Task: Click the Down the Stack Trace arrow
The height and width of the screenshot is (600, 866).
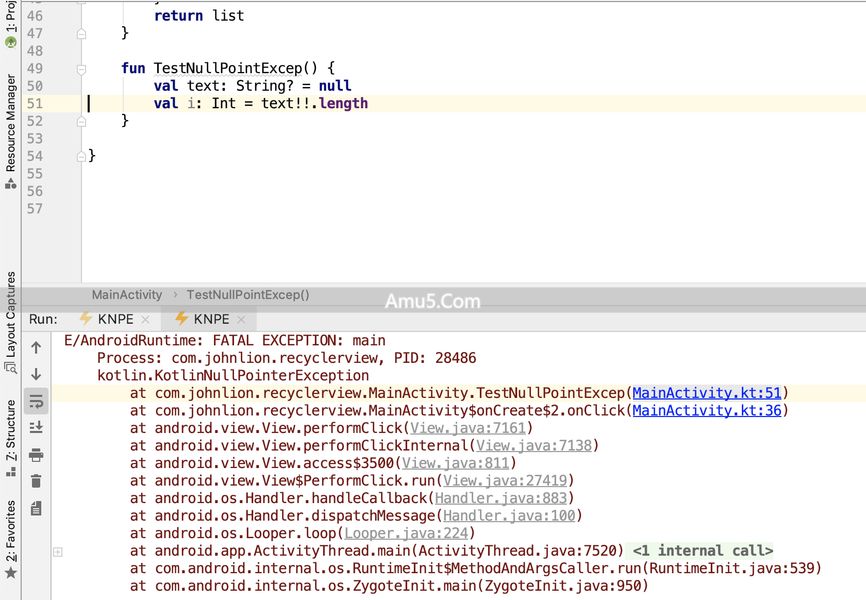Action: pyautogui.click(x=36, y=374)
